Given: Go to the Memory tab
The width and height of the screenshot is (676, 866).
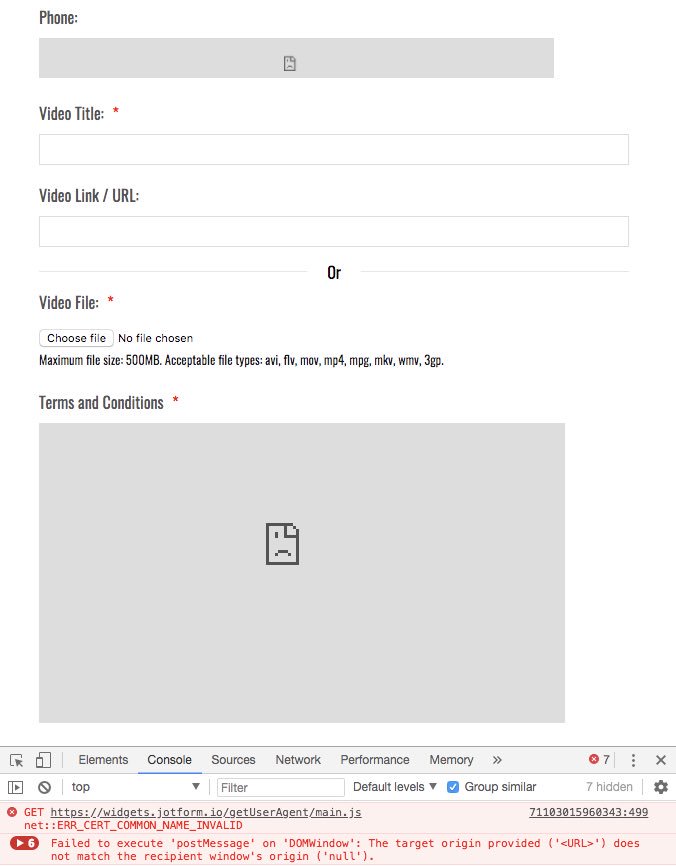Looking at the screenshot, I should pyautogui.click(x=451, y=760).
